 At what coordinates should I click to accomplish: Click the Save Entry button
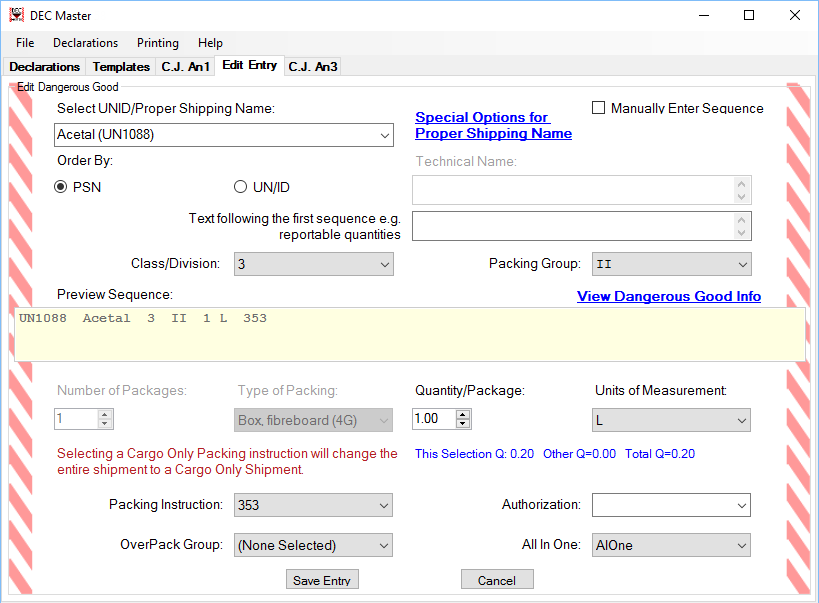coord(322,580)
